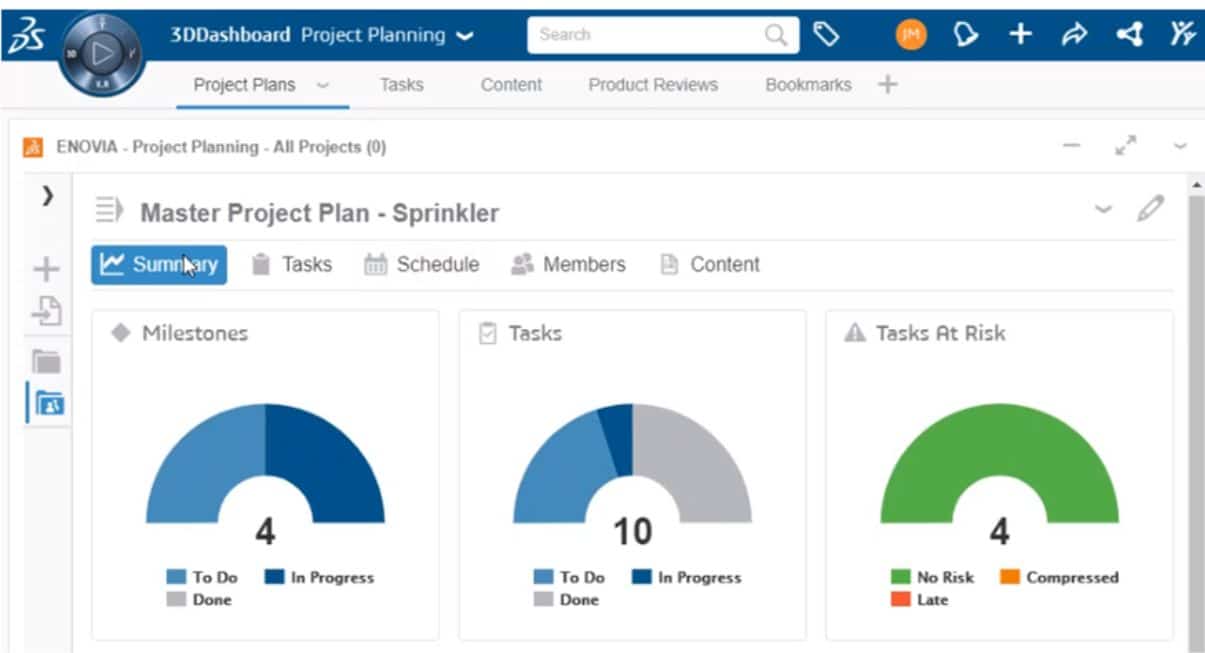Viewport: 1205px width, 653px height.
Task: Expand the left side panel chevron
Action: click(x=46, y=195)
